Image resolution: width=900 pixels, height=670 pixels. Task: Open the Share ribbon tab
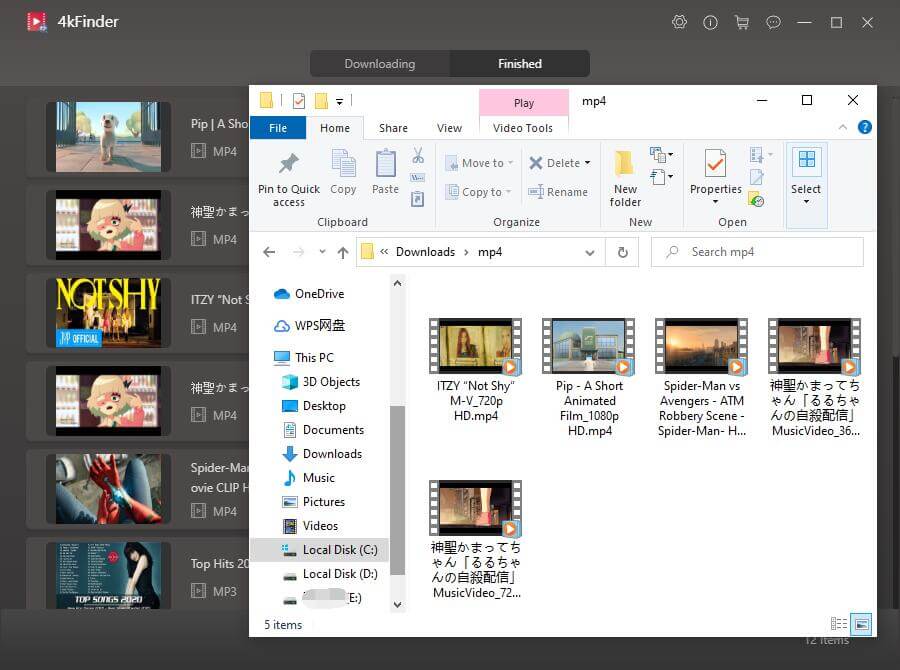coord(393,127)
